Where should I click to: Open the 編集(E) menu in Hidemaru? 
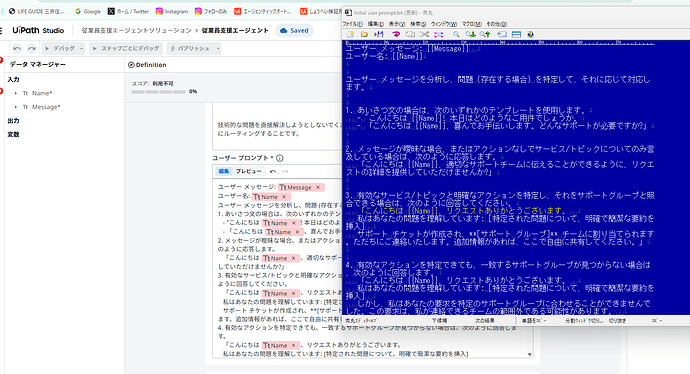point(375,24)
